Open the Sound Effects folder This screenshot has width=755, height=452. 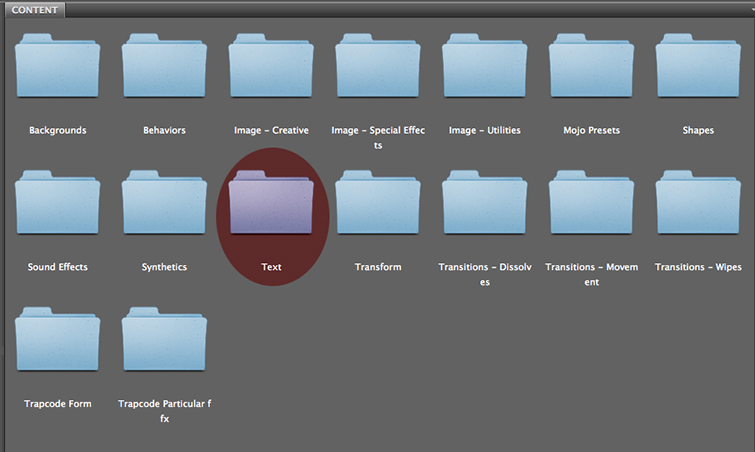tap(58, 205)
